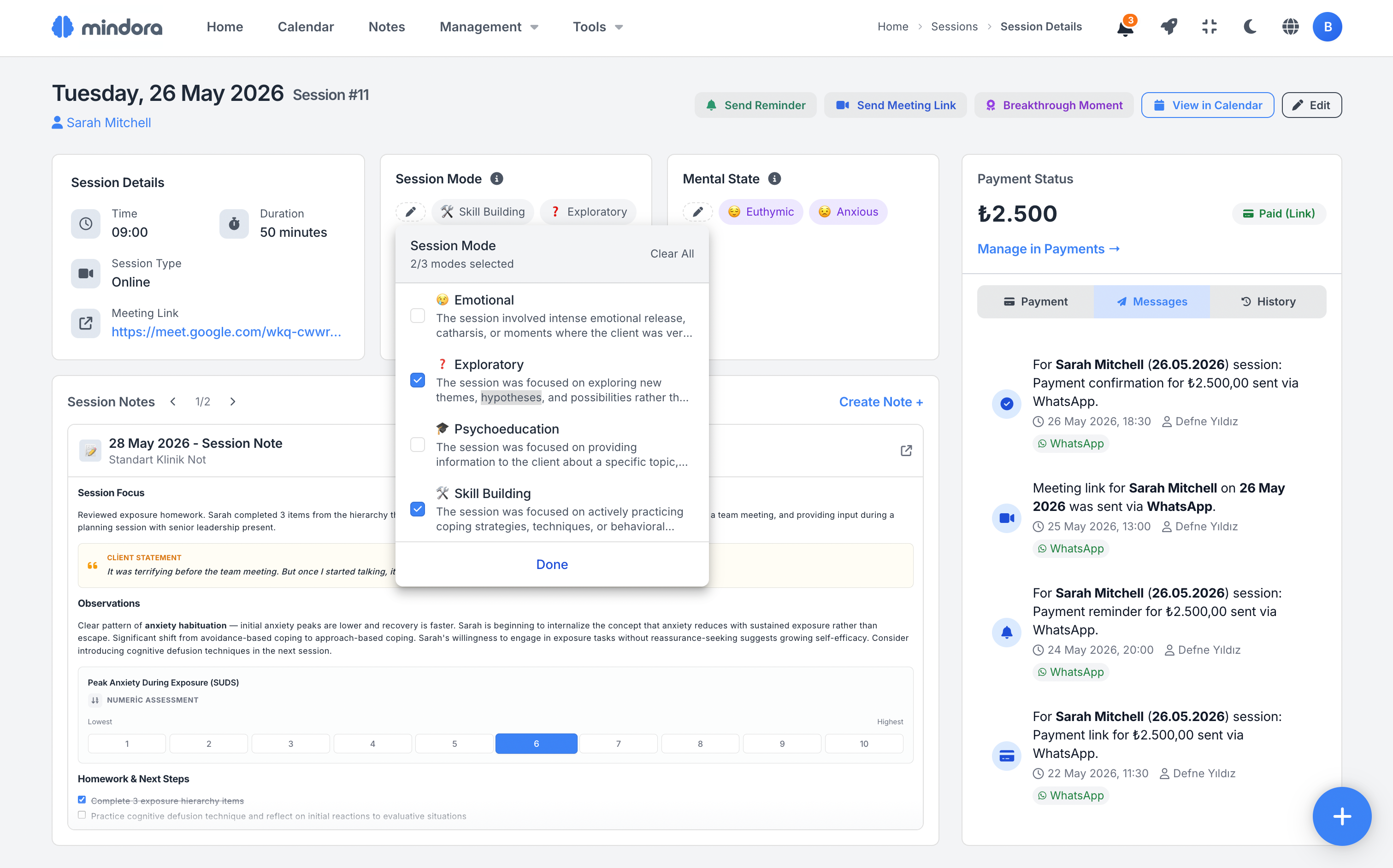Click the Skill Building mode chip
The width and height of the screenshot is (1393, 868).
(483, 212)
